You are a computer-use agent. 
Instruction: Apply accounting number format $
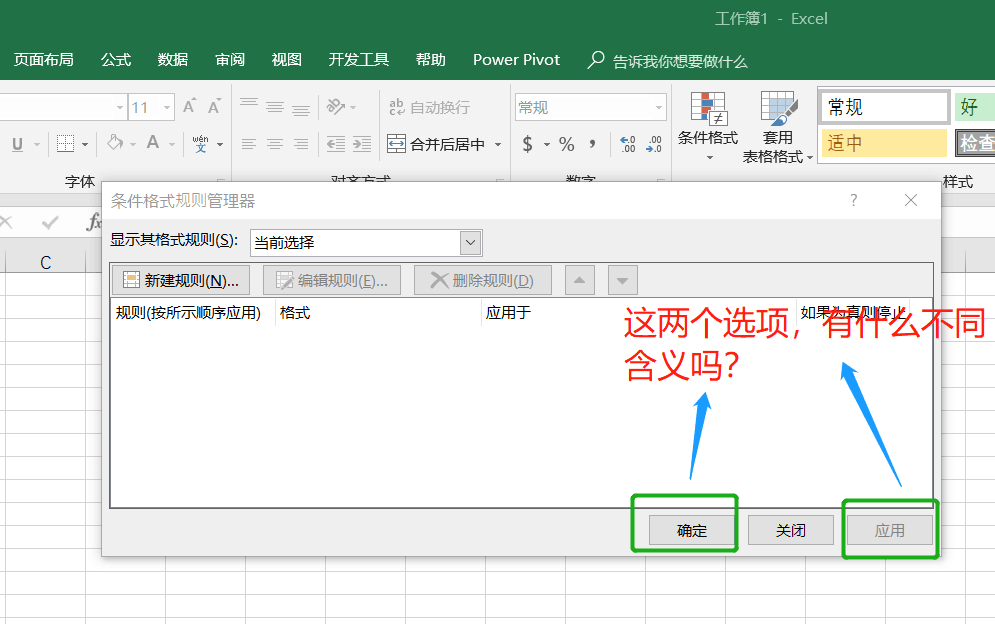(527, 144)
